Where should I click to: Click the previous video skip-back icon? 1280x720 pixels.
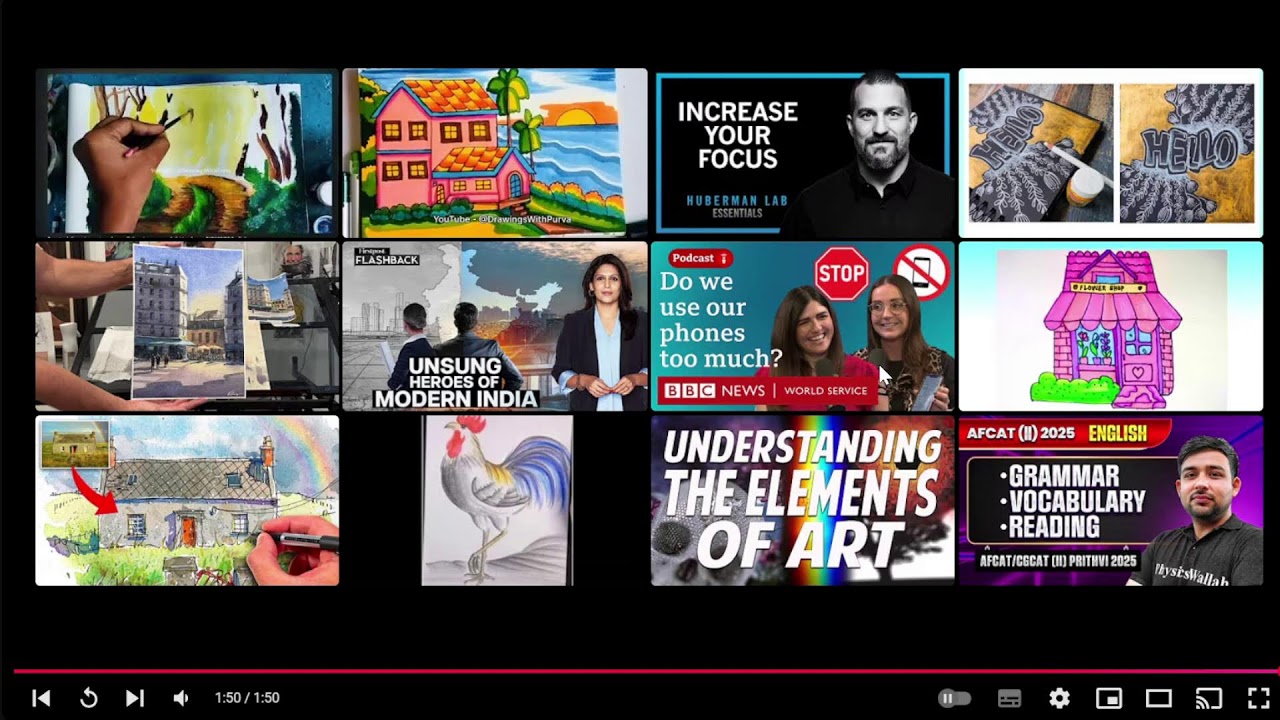click(x=41, y=698)
